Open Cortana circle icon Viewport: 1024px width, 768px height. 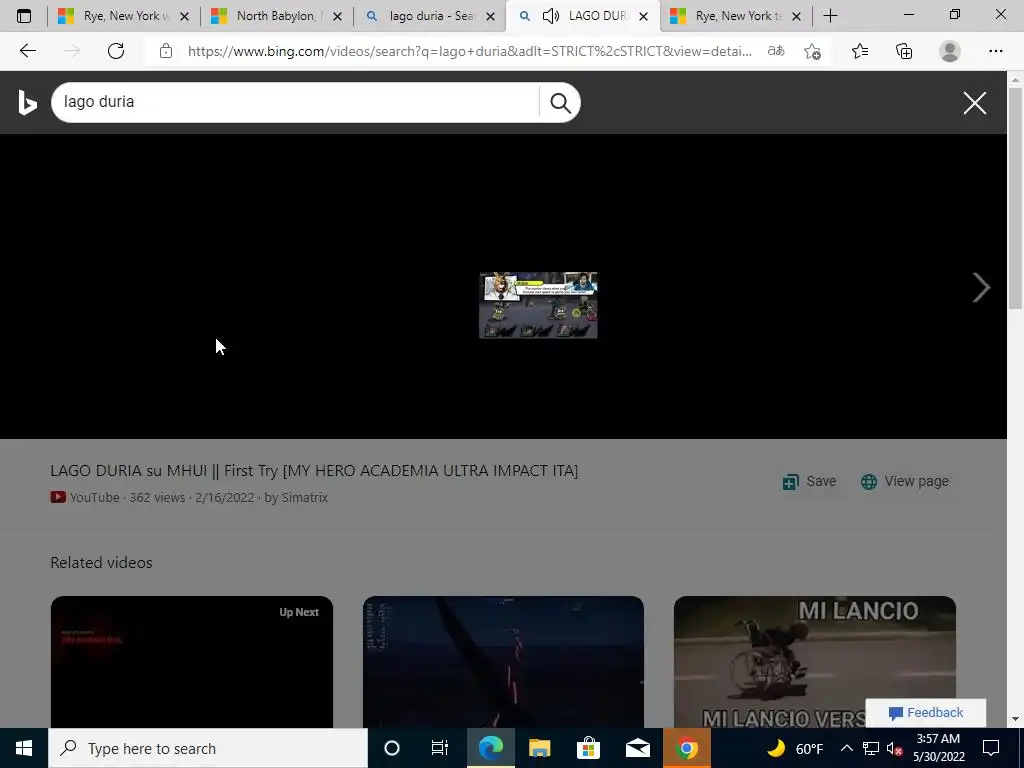[392, 748]
